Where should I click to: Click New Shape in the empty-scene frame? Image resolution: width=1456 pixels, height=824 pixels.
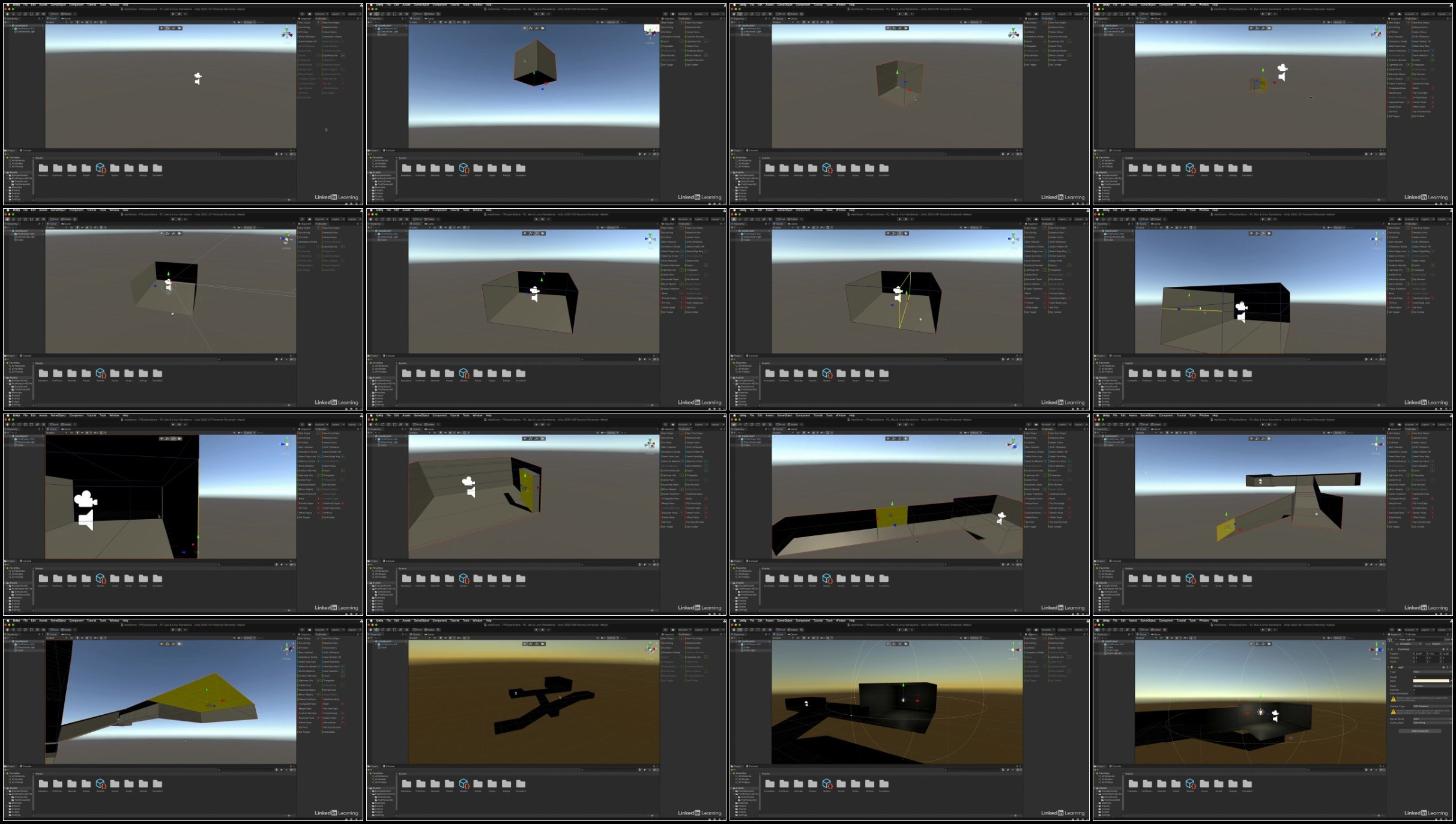pyautogui.click(x=304, y=23)
